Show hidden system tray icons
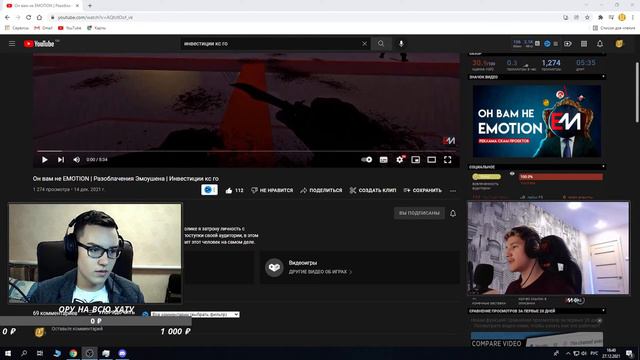 coord(568,353)
